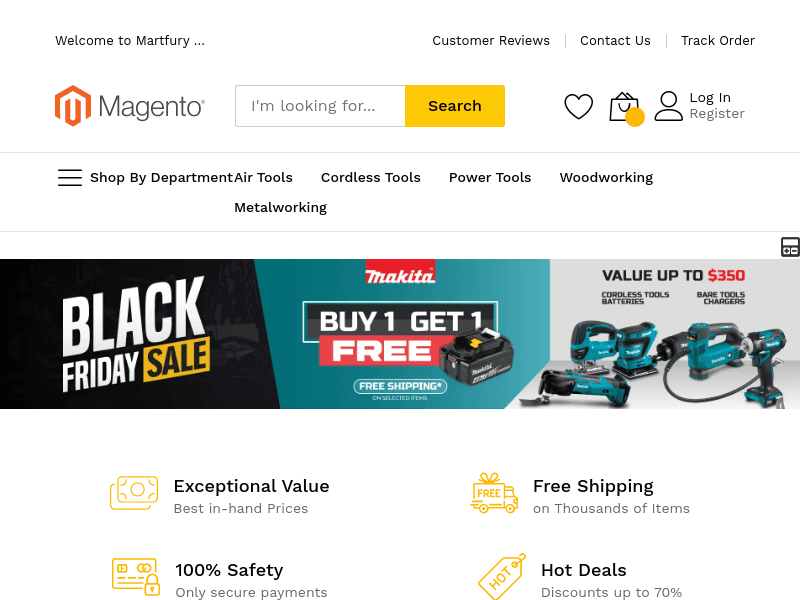
Task: Focus the I'm looking for search field
Action: click(320, 106)
